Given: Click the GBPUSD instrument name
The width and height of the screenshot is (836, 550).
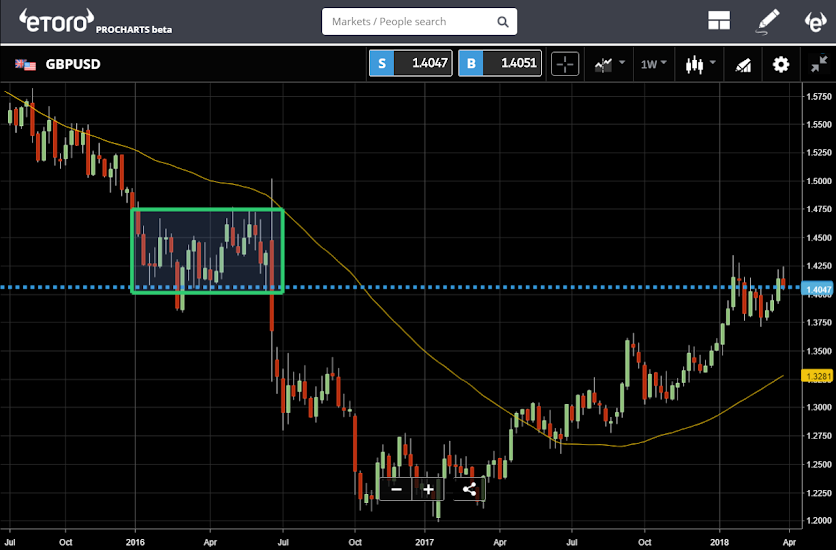Looking at the screenshot, I should (73, 64).
